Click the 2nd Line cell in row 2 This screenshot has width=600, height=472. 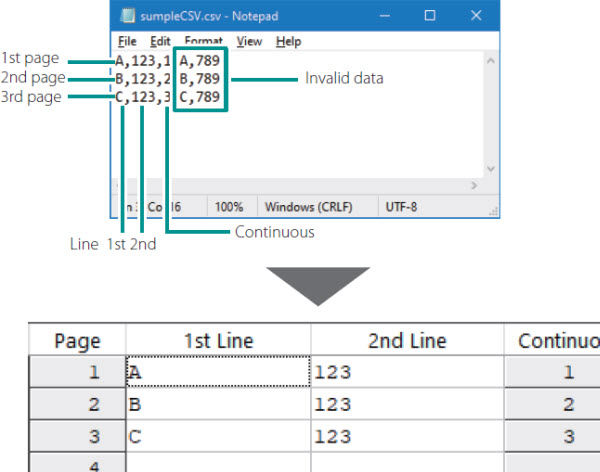point(407,404)
